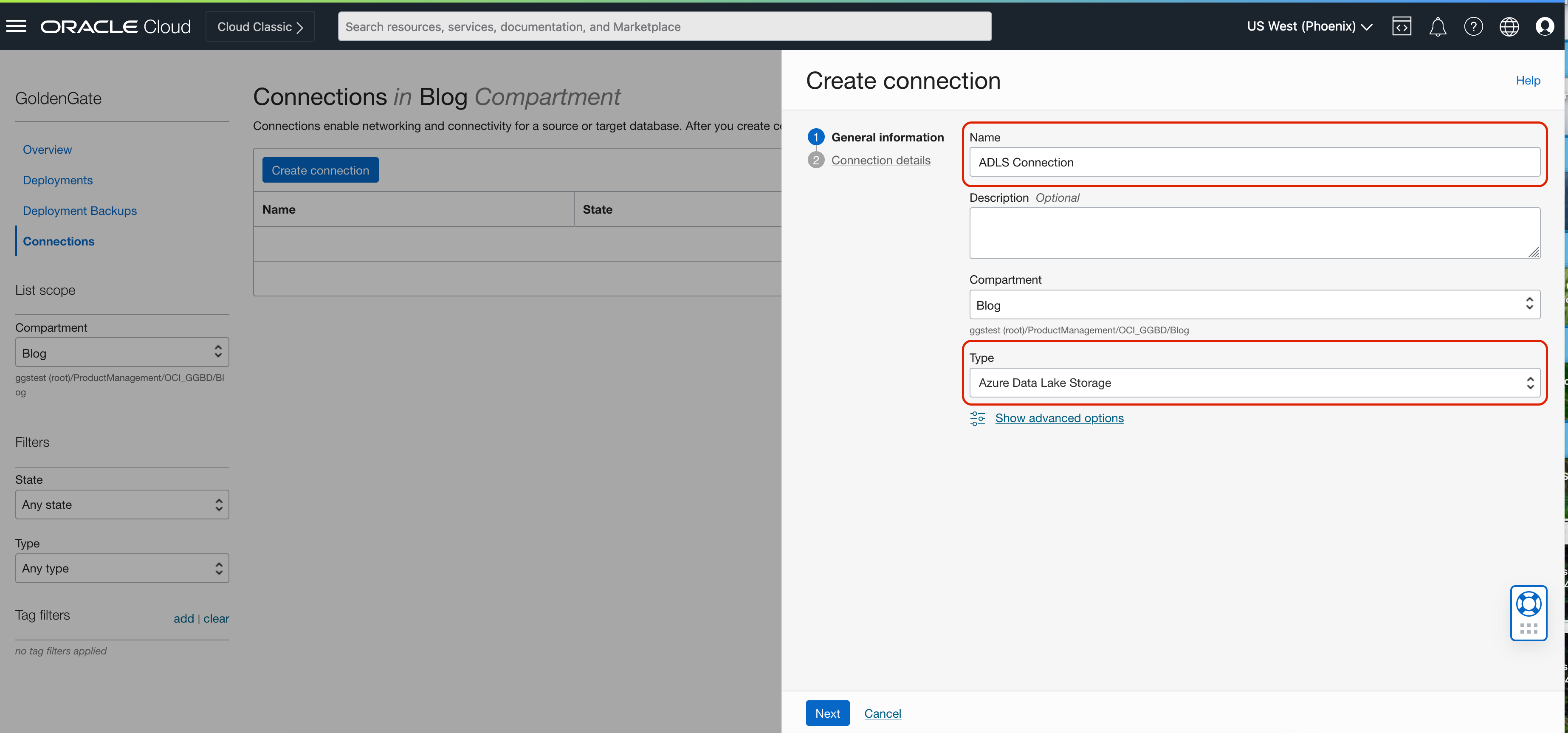1568x733 pixels.
Task: Click the help question mark icon
Action: click(x=1473, y=26)
